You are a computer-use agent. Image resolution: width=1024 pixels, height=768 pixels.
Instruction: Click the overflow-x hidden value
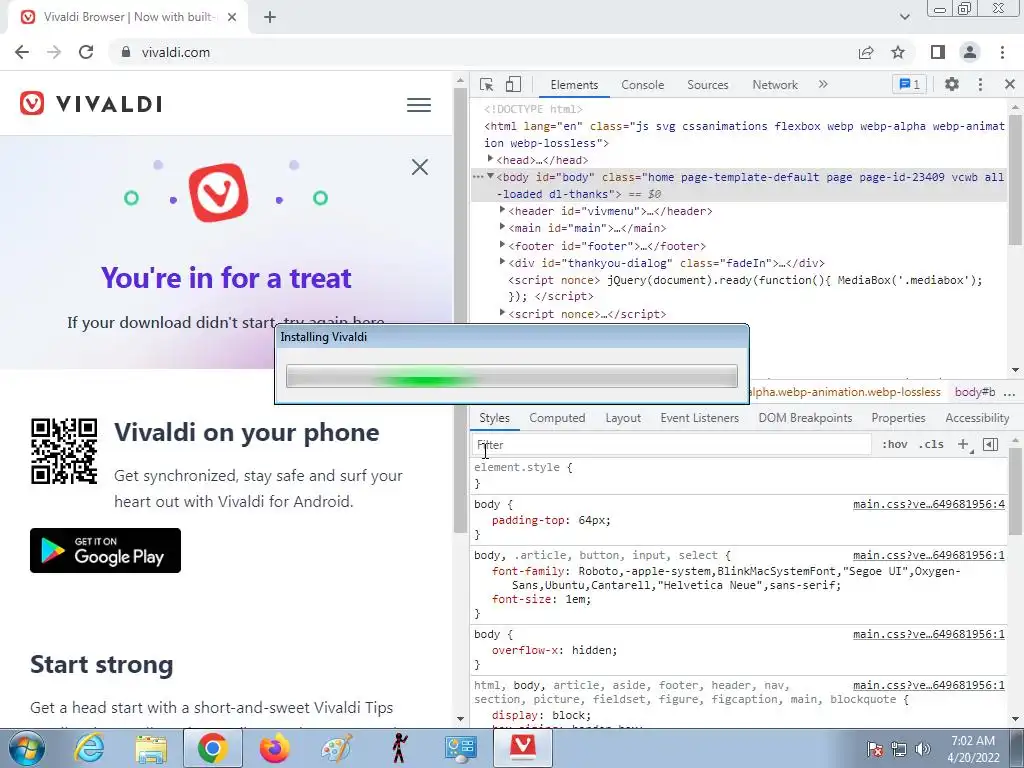point(594,650)
